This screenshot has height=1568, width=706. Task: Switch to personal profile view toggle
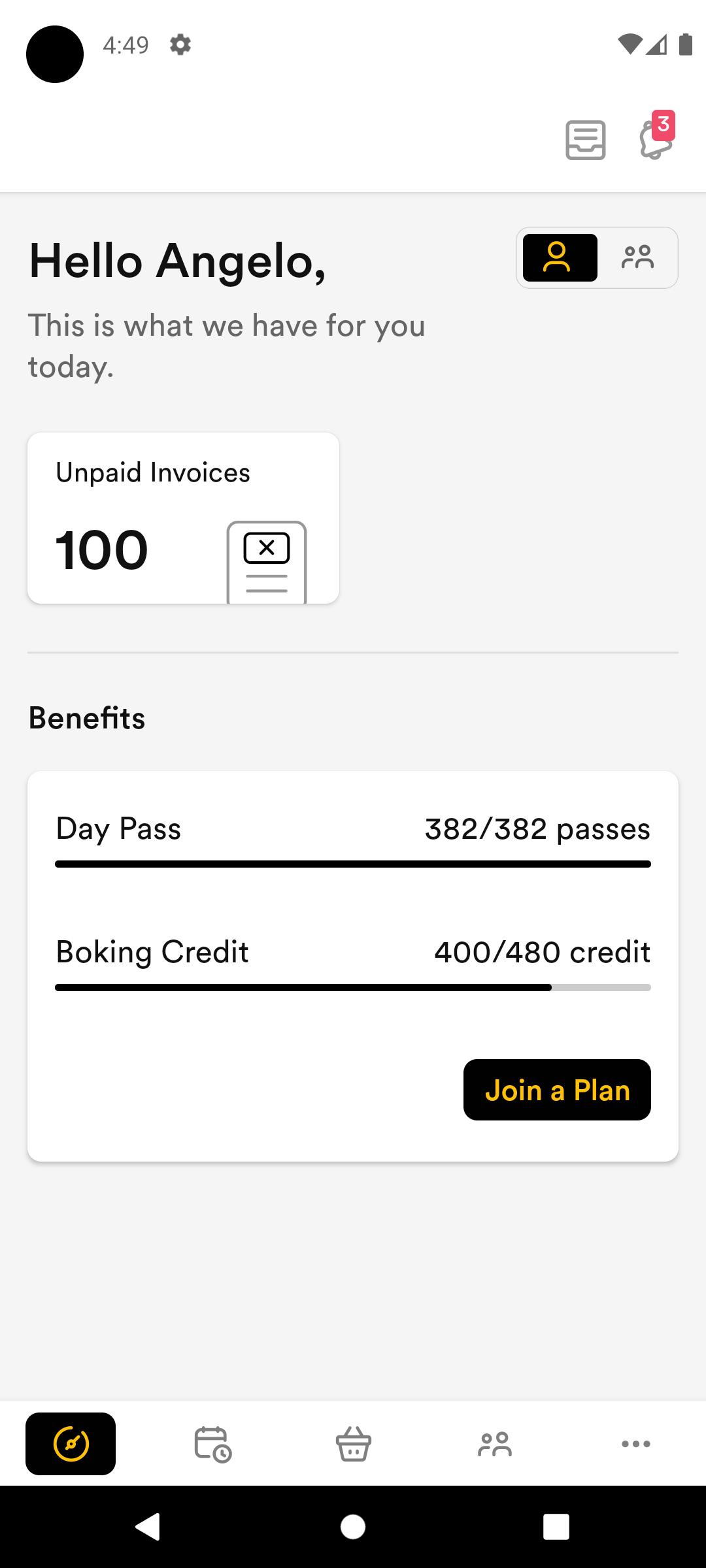coord(560,257)
